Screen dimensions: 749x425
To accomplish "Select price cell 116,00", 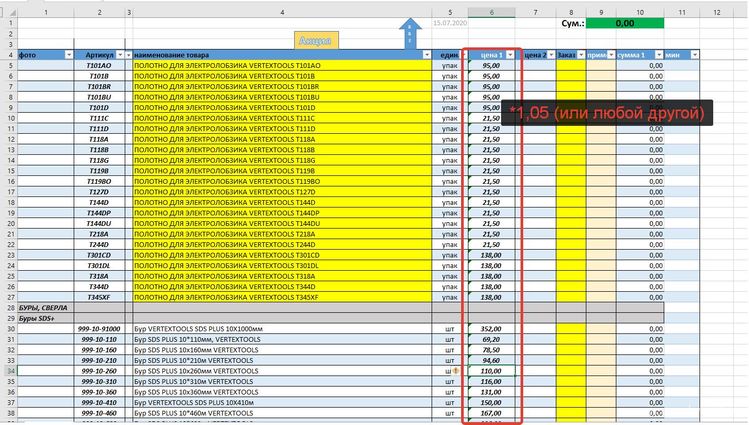I will coord(492,381).
